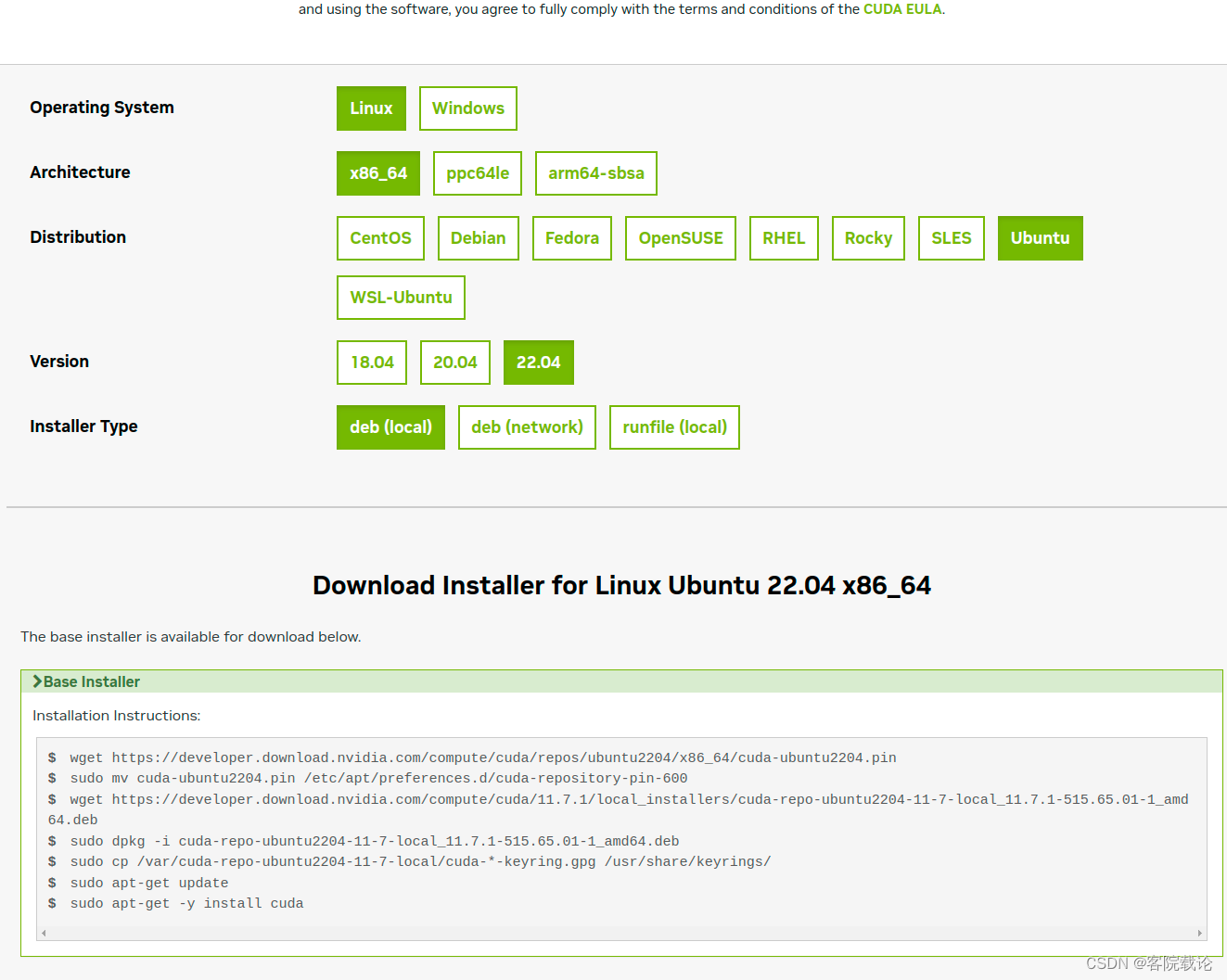Select Ubuntu distribution
Screen dimensions: 1227x980
pyautogui.click(x=1041, y=238)
